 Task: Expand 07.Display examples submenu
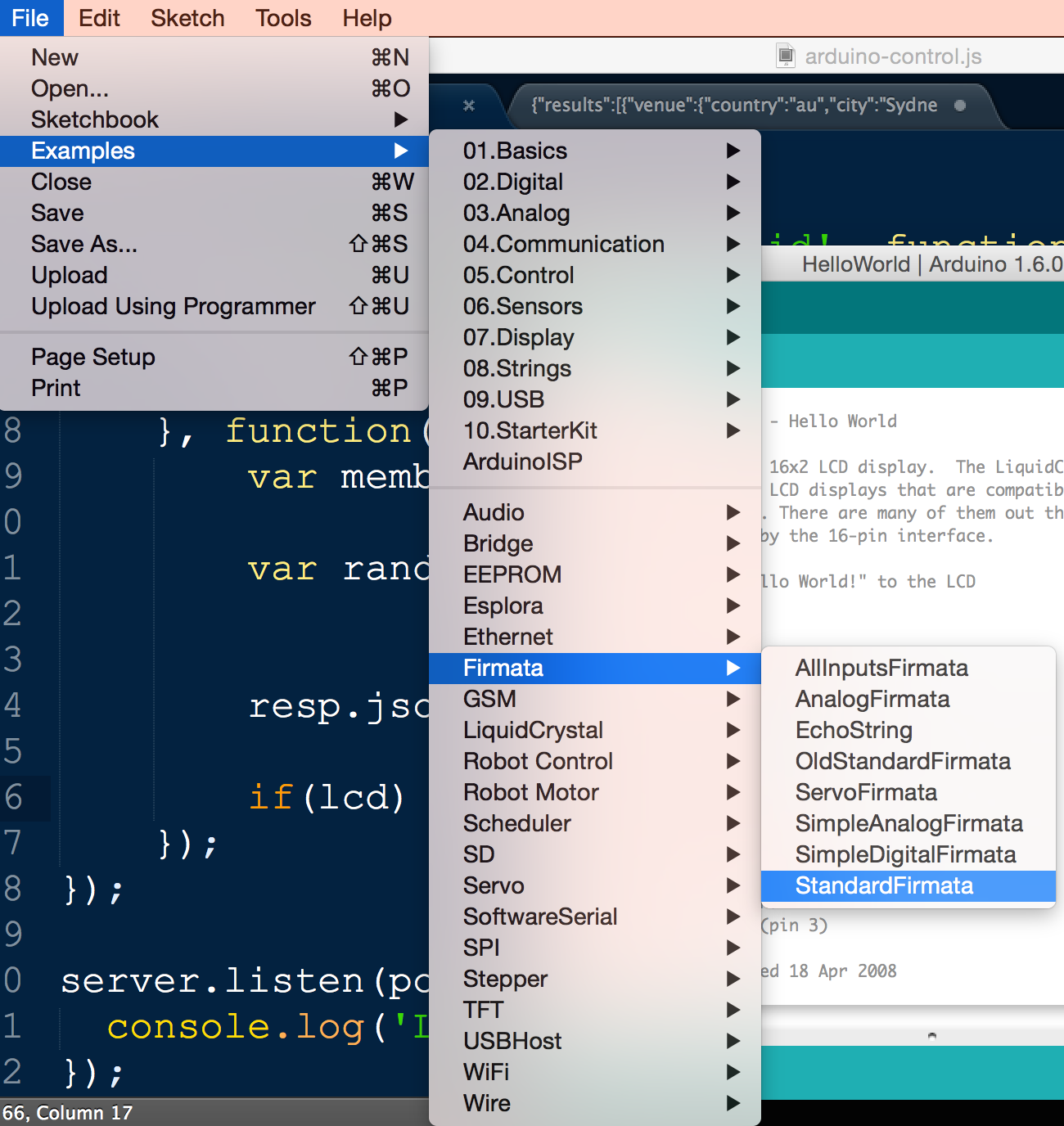(x=595, y=337)
